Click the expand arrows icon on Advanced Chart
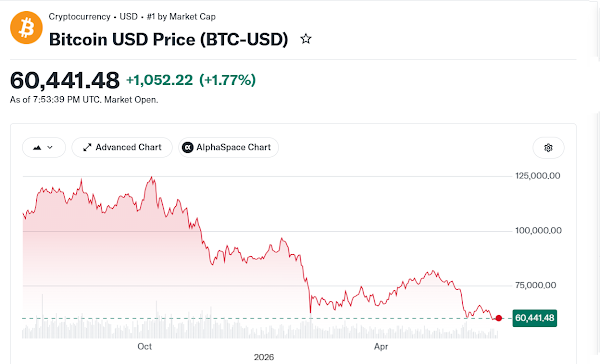This screenshot has height=364, width=600. tap(87, 147)
